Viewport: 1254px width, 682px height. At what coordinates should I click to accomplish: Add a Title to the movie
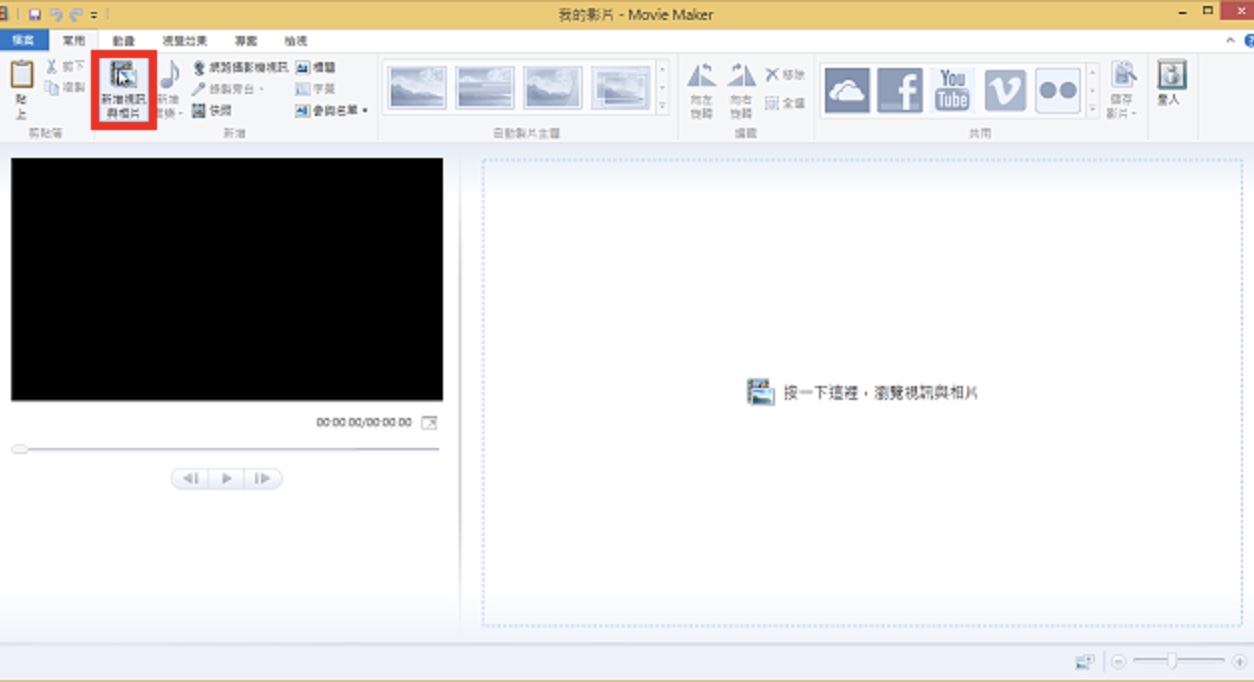[316, 67]
